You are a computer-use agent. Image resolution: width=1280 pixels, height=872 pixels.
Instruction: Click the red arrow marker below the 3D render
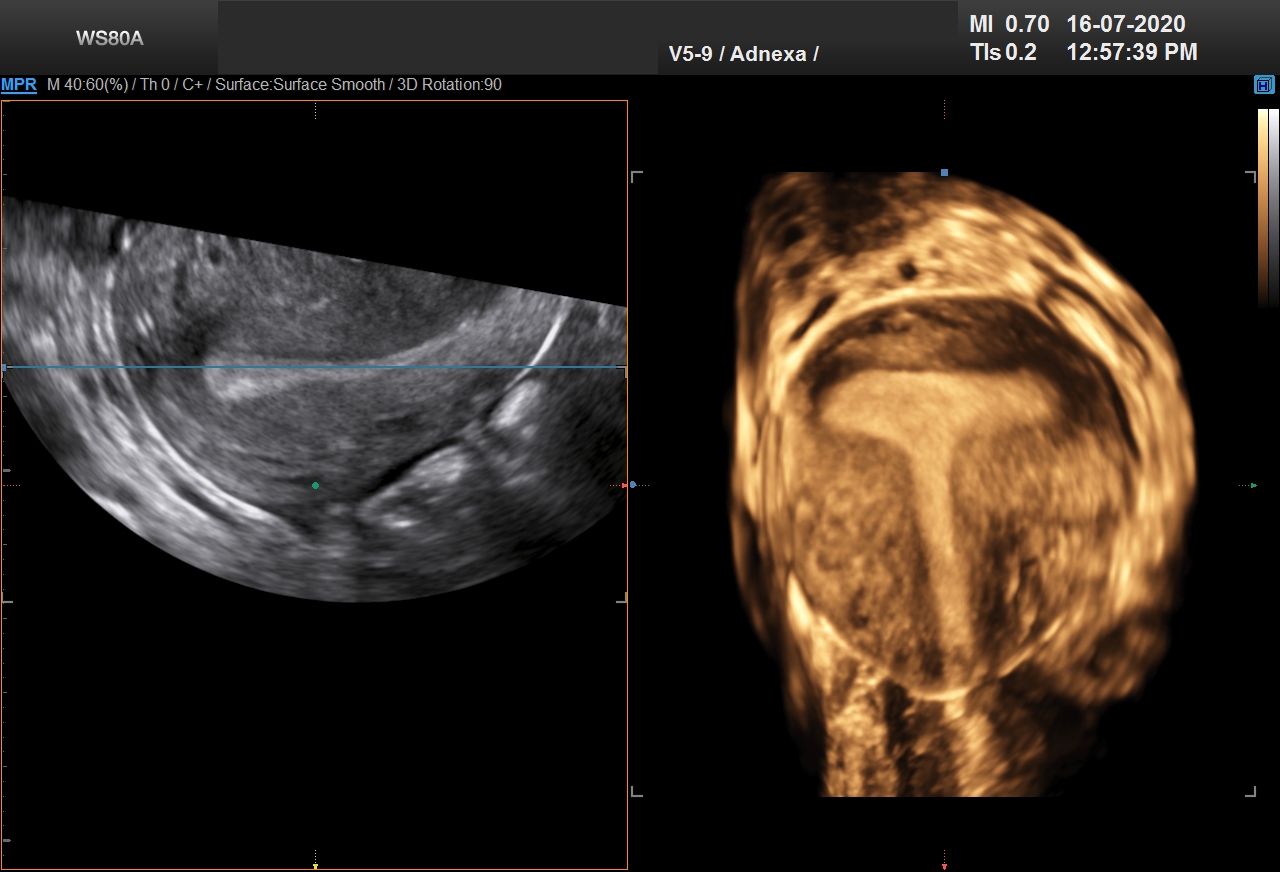[944, 866]
